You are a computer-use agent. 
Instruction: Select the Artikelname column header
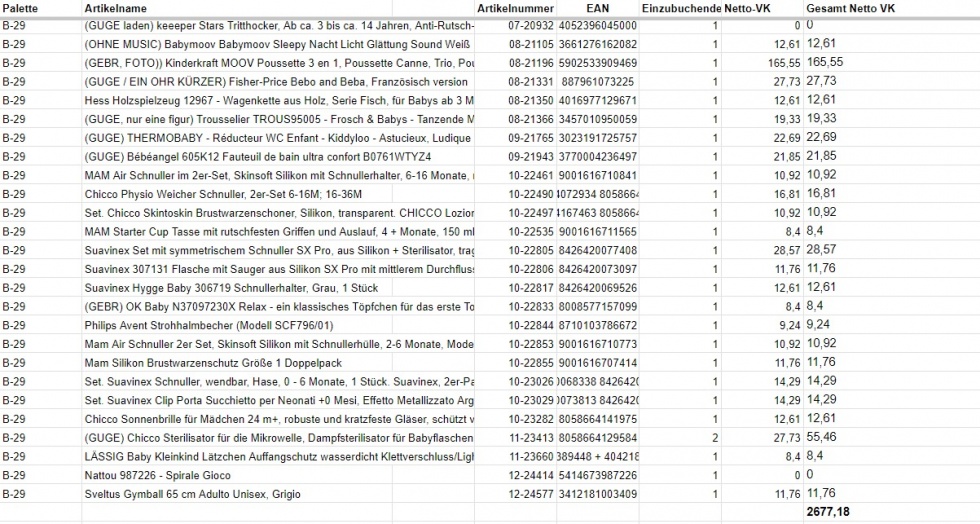point(116,8)
